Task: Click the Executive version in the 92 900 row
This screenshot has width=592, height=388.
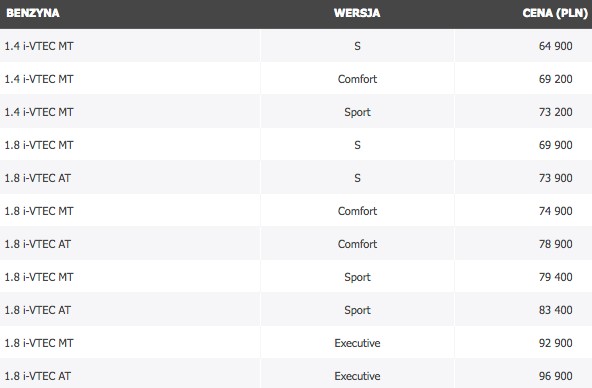Action: tap(357, 343)
